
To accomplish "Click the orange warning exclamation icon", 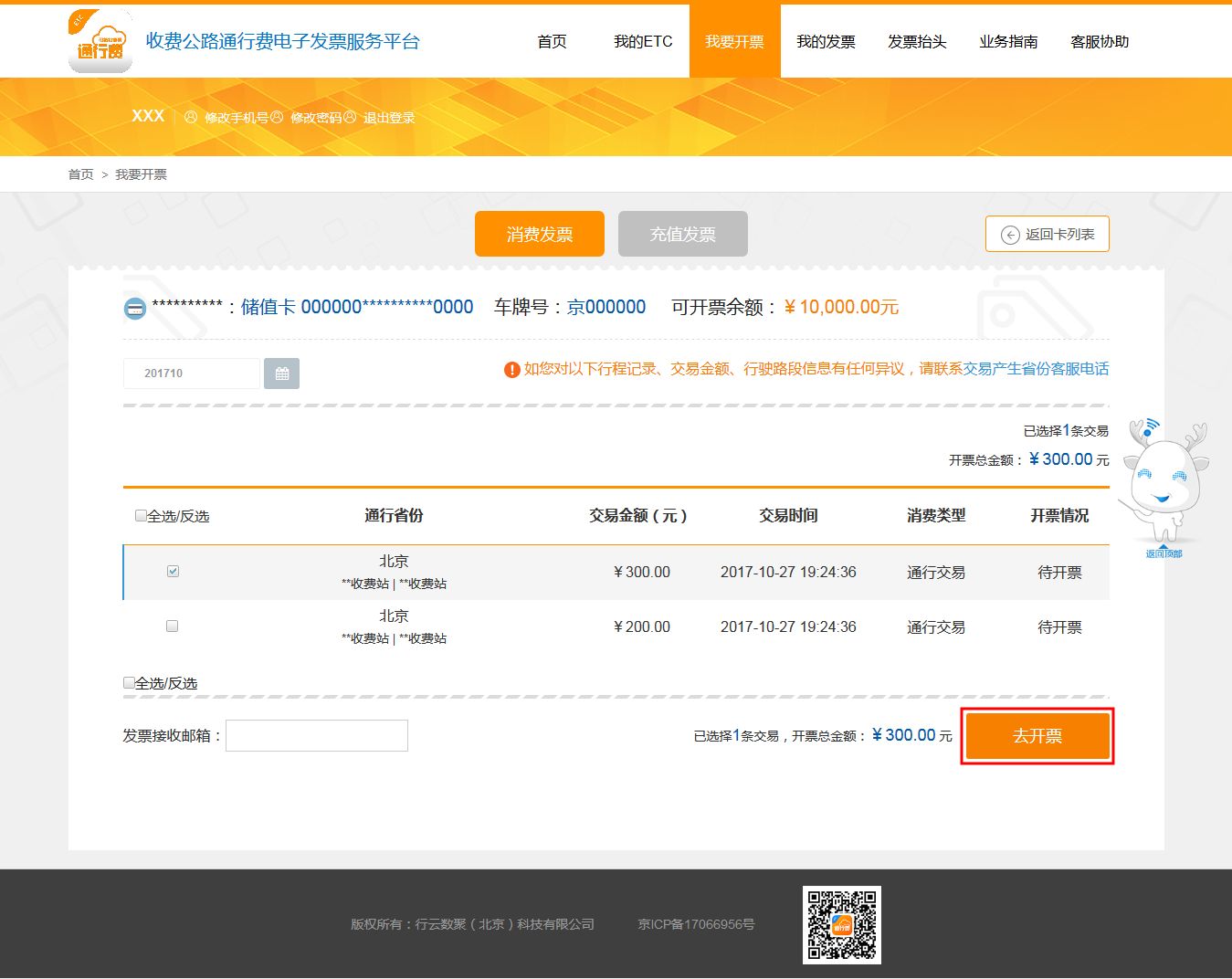I will pos(512,370).
